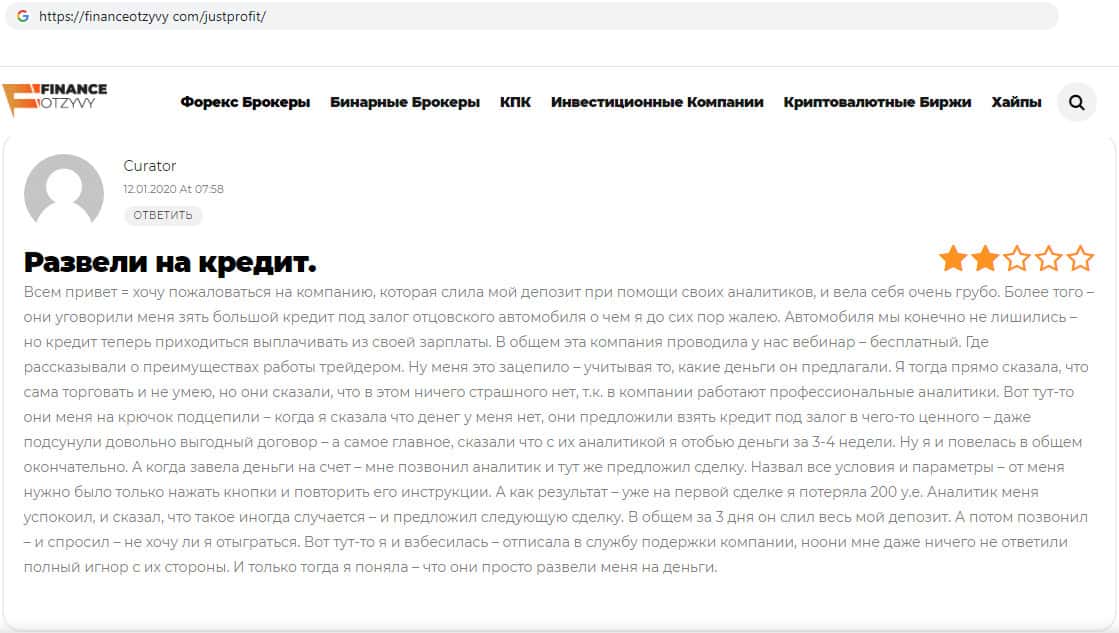Open Криптовалютные Биржи menu item
This screenshot has height=633, width=1119.
tap(877, 102)
